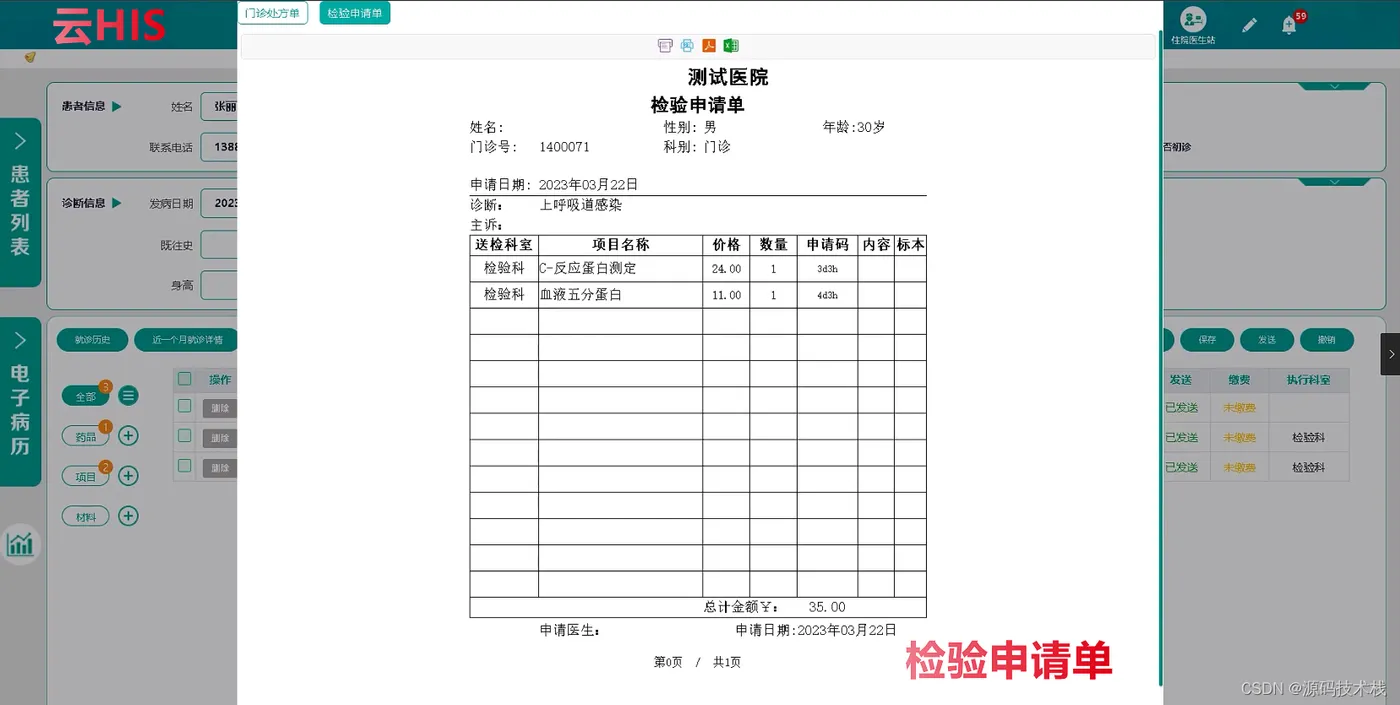
Task: Click the 发送 button
Action: [x=1267, y=340]
